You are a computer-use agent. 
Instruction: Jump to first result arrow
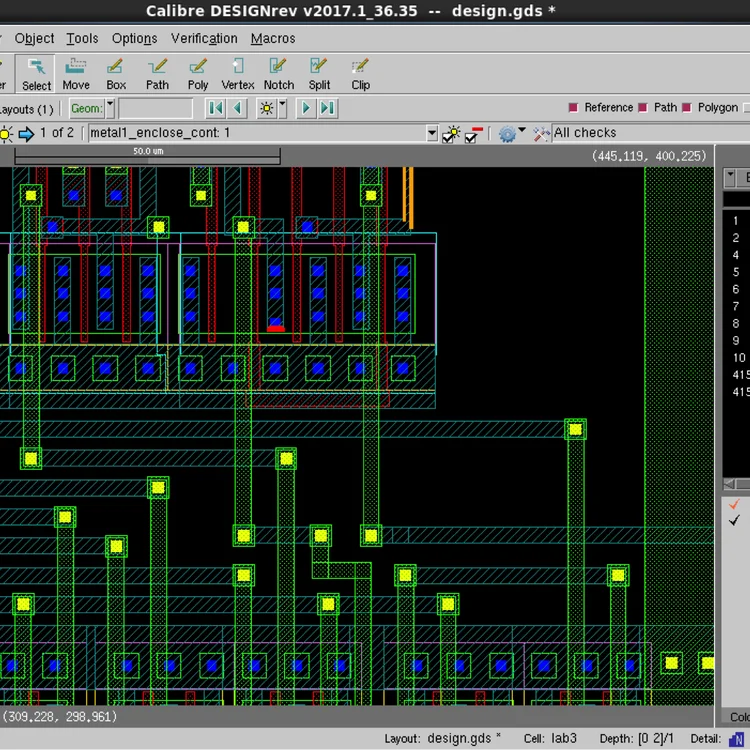pos(216,108)
